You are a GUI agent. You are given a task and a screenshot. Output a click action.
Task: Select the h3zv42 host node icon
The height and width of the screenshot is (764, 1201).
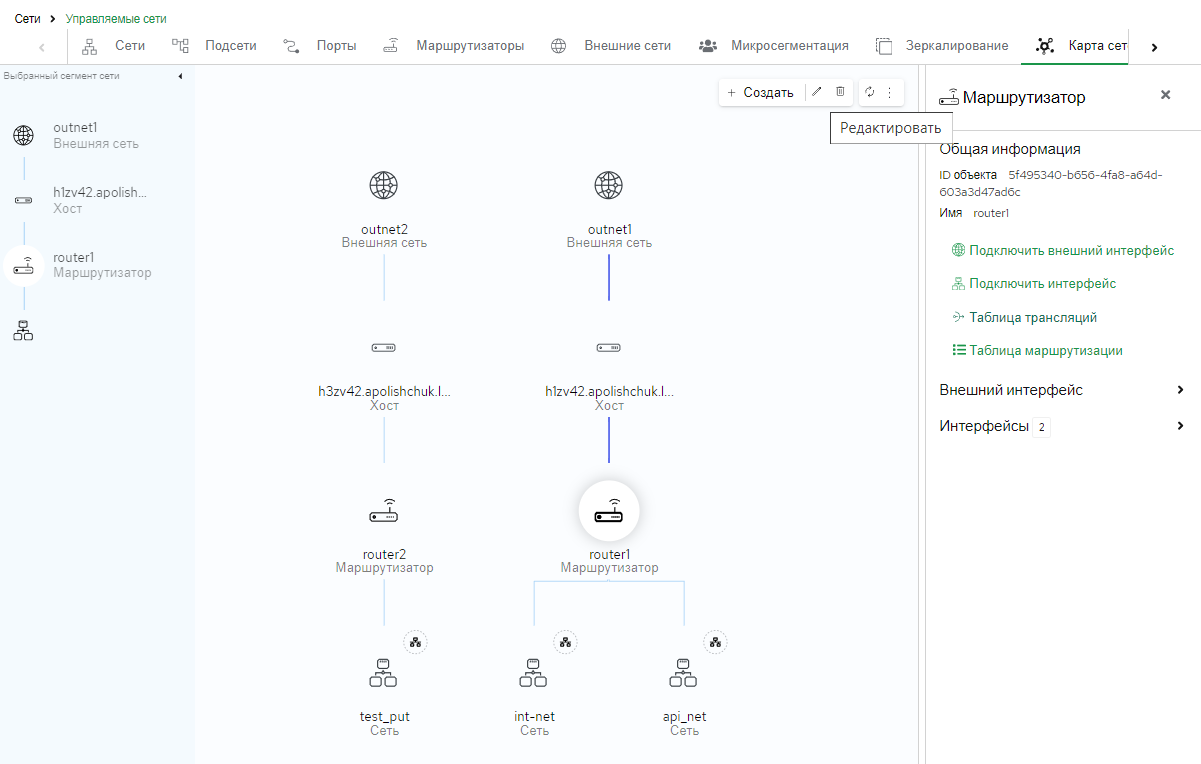[x=384, y=347]
